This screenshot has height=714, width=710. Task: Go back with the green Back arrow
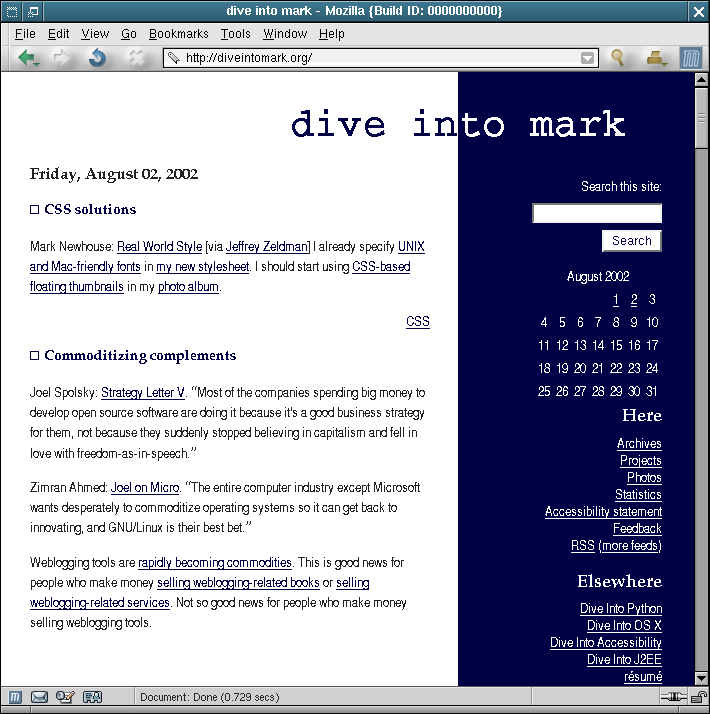tap(28, 58)
